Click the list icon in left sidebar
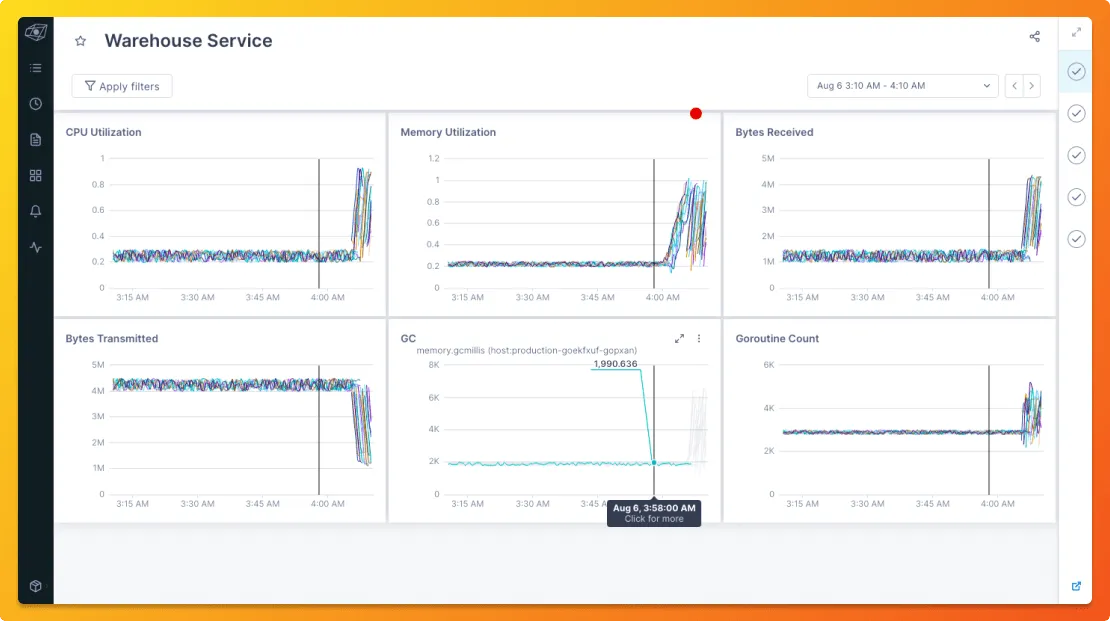The height and width of the screenshot is (621, 1110). click(35, 68)
